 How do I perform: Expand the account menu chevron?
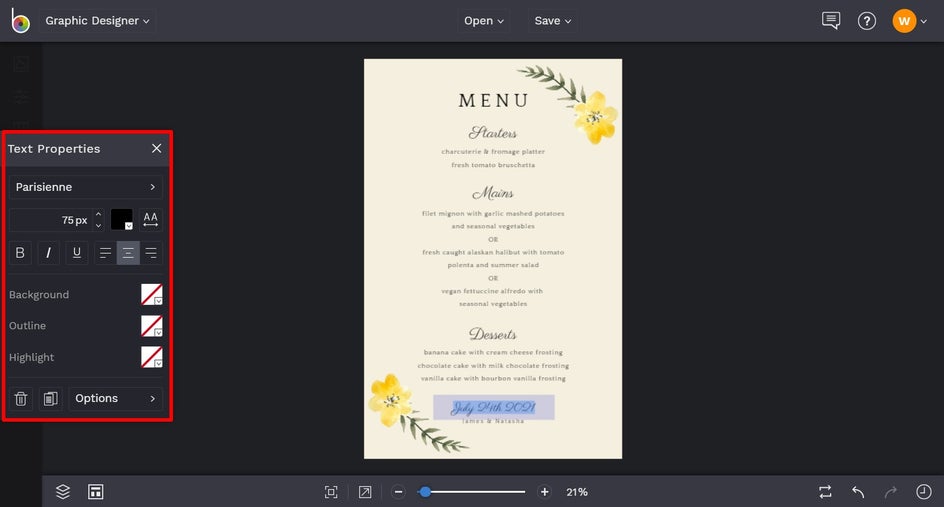pos(924,22)
